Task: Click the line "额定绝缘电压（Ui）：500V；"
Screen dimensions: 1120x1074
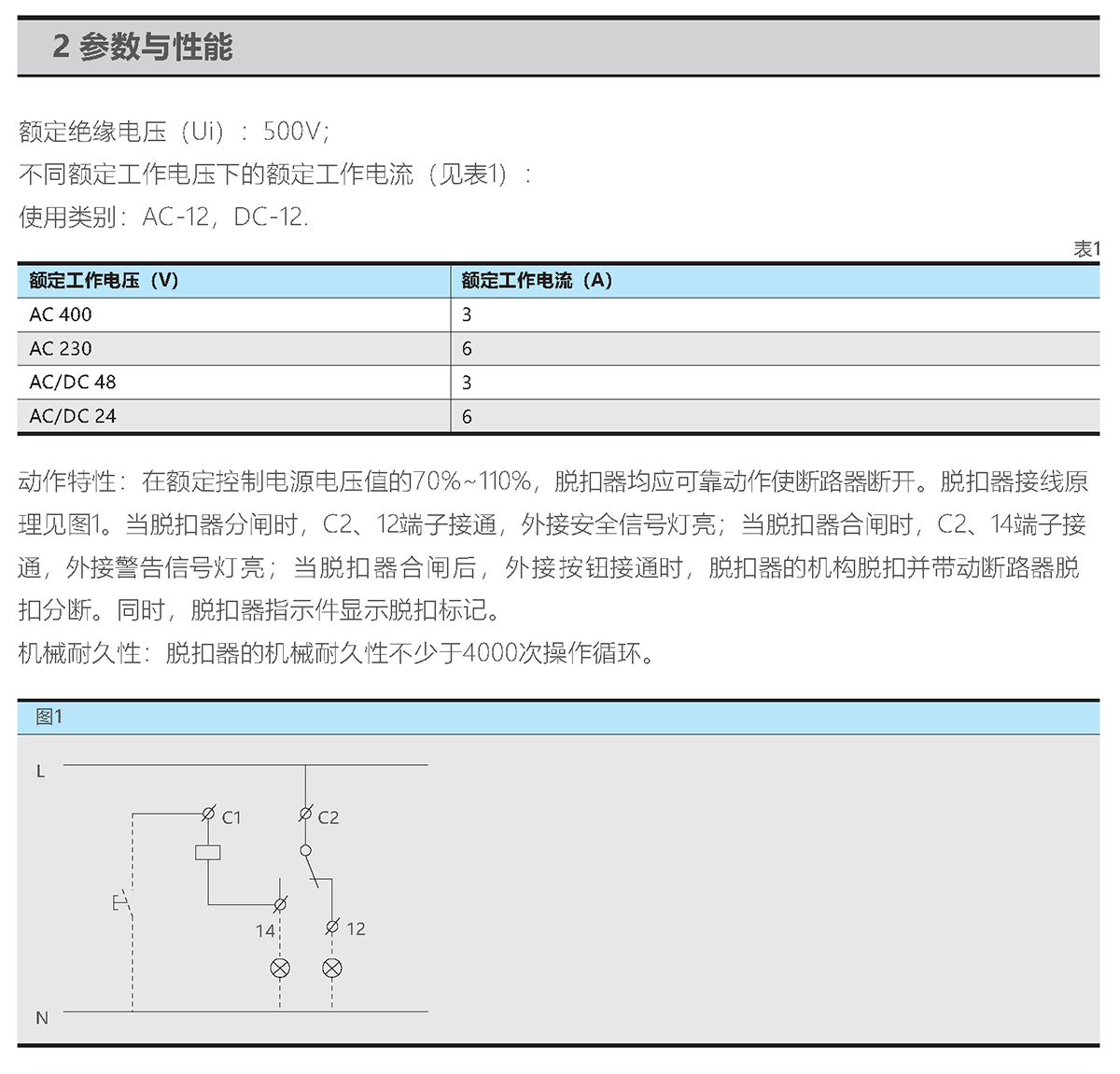Action: pyautogui.click(x=175, y=132)
